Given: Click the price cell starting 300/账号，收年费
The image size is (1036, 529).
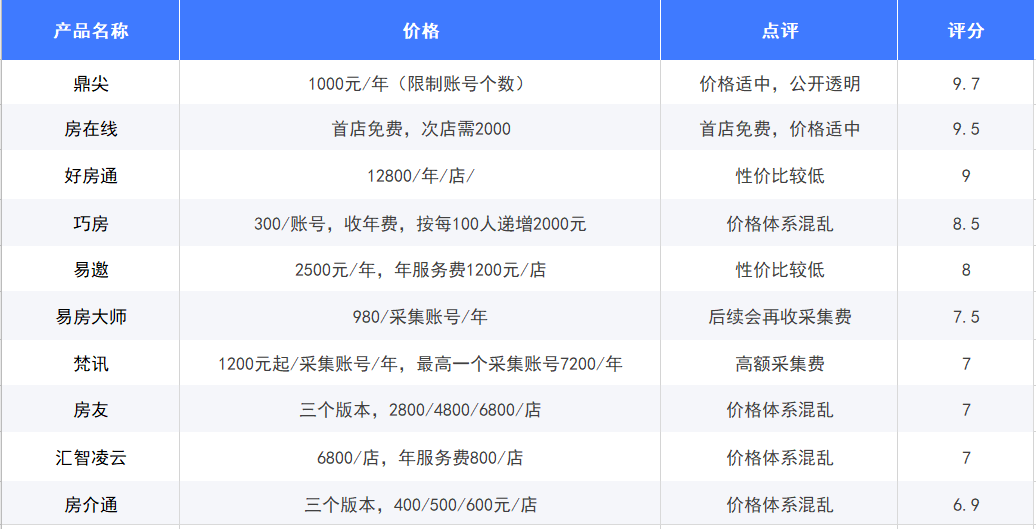Looking at the screenshot, I should click(x=420, y=224).
